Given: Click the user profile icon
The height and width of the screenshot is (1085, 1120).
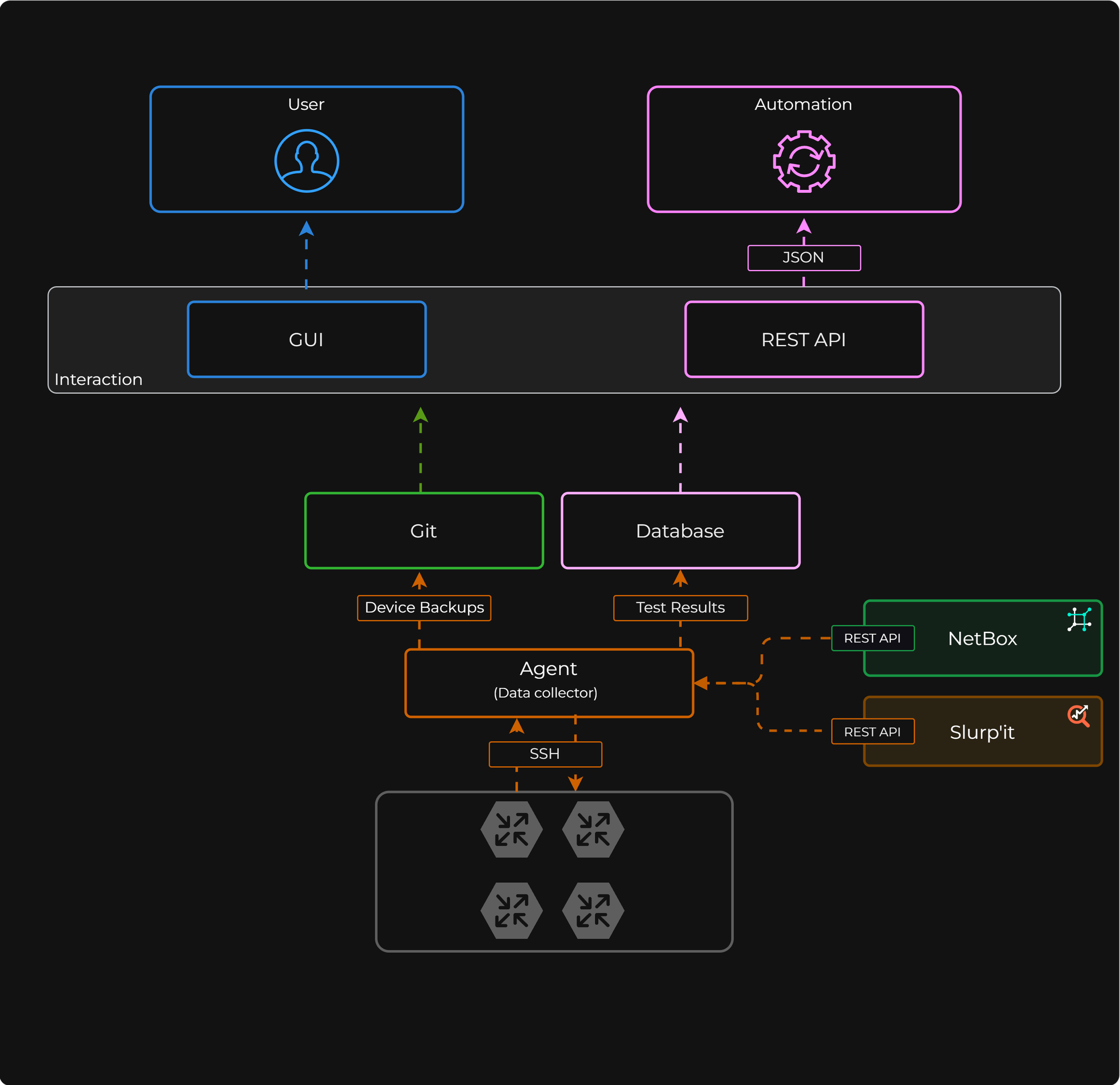Looking at the screenshot, I should tap(306, 161).
